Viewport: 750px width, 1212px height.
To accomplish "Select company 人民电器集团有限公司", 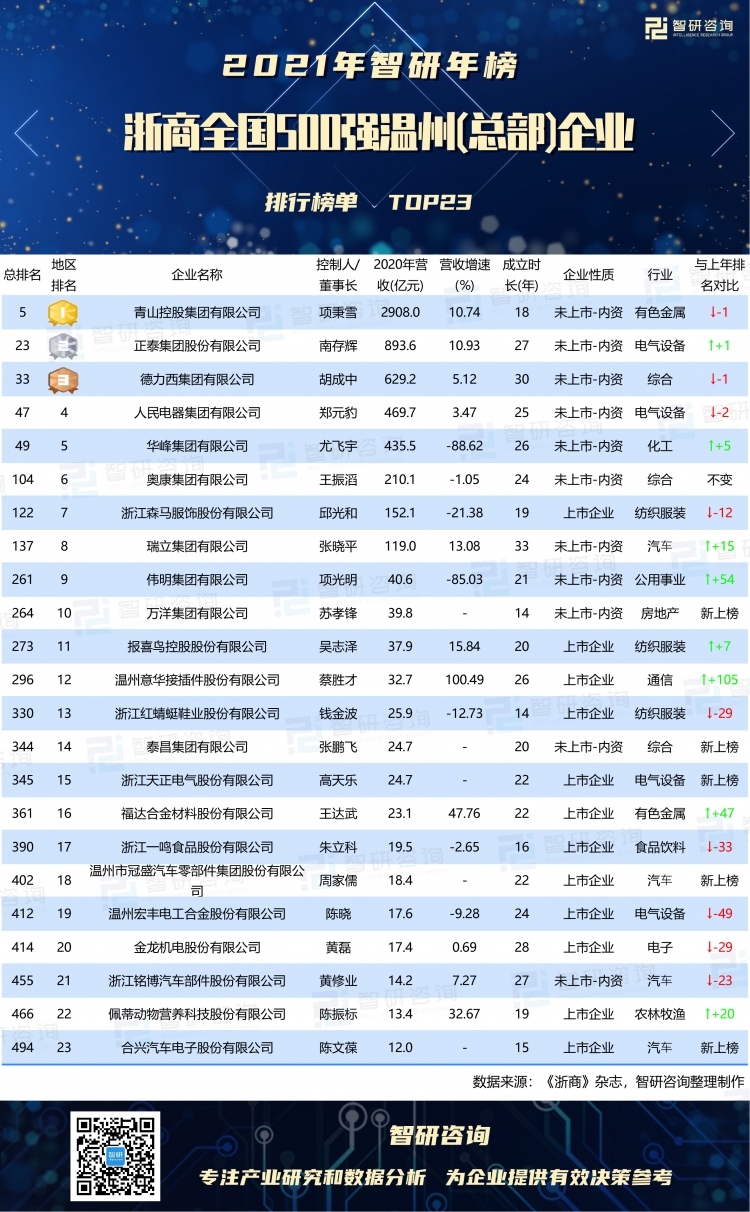I will (x=197, y=413).
